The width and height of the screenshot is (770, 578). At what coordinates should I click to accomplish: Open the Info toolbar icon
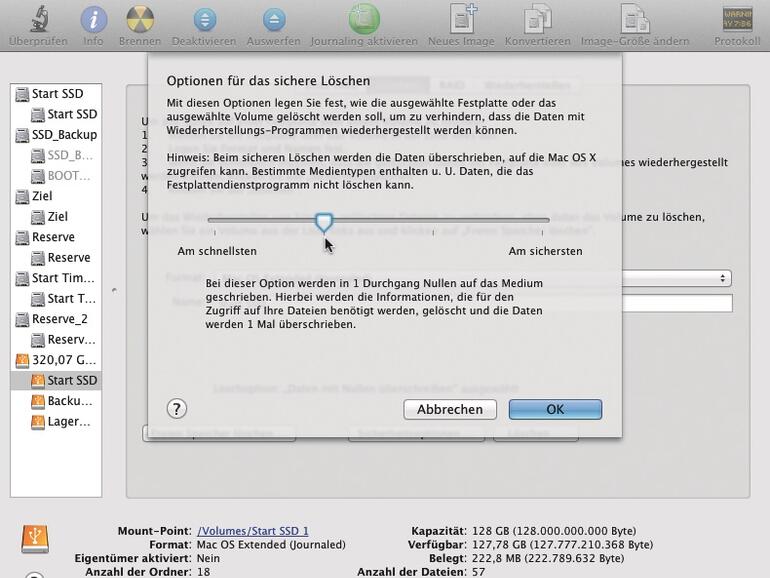93,20
